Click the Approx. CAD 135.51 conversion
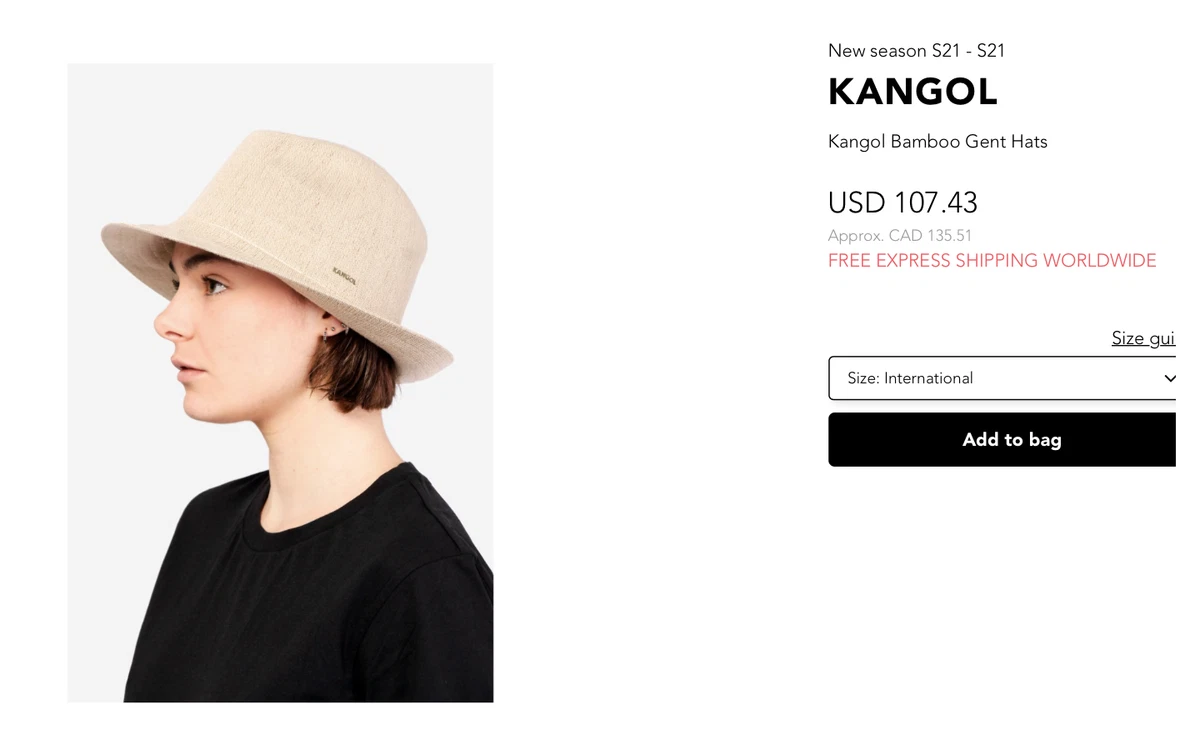 (x=900, y=236)
